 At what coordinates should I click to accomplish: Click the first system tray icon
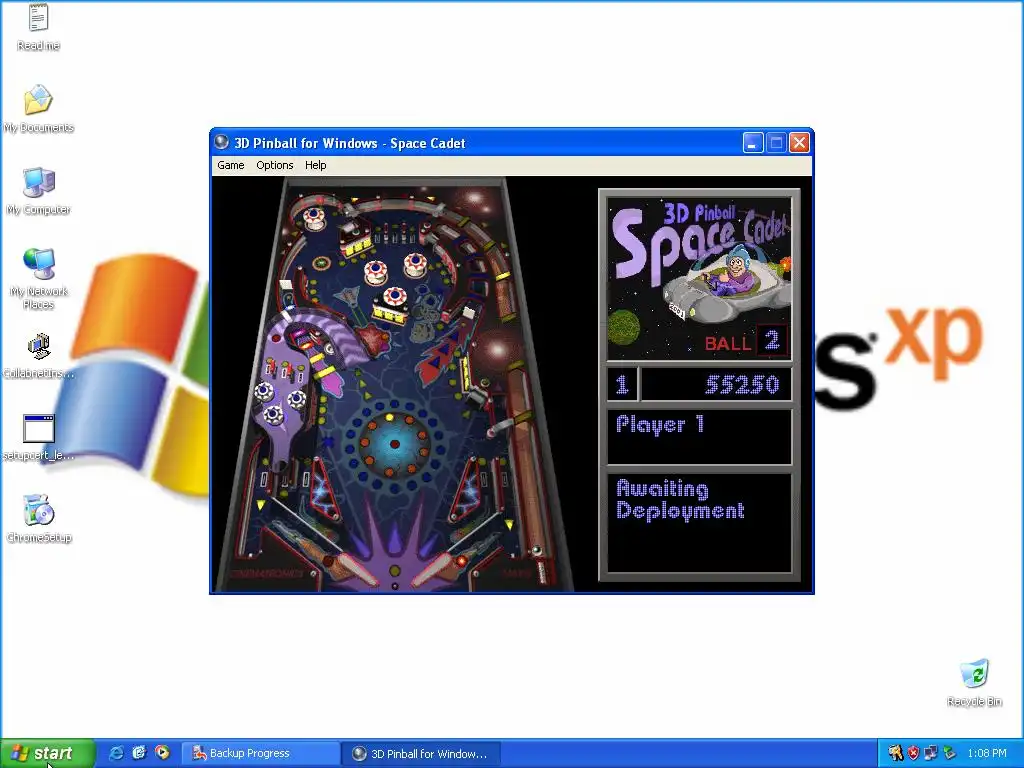point(895,753)
